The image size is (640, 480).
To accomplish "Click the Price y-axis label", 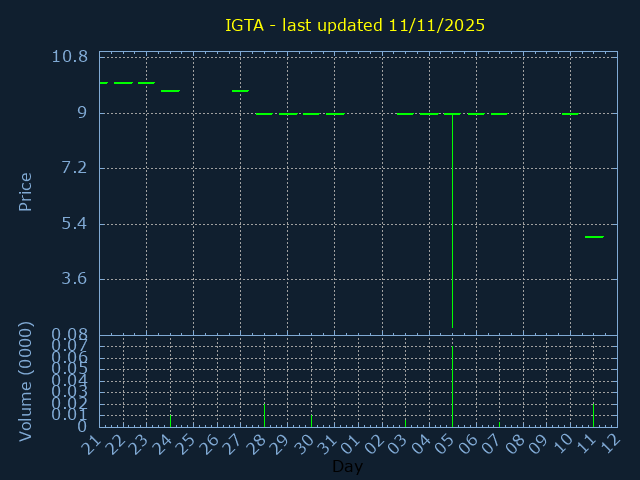I will click(x=26, y=191).
